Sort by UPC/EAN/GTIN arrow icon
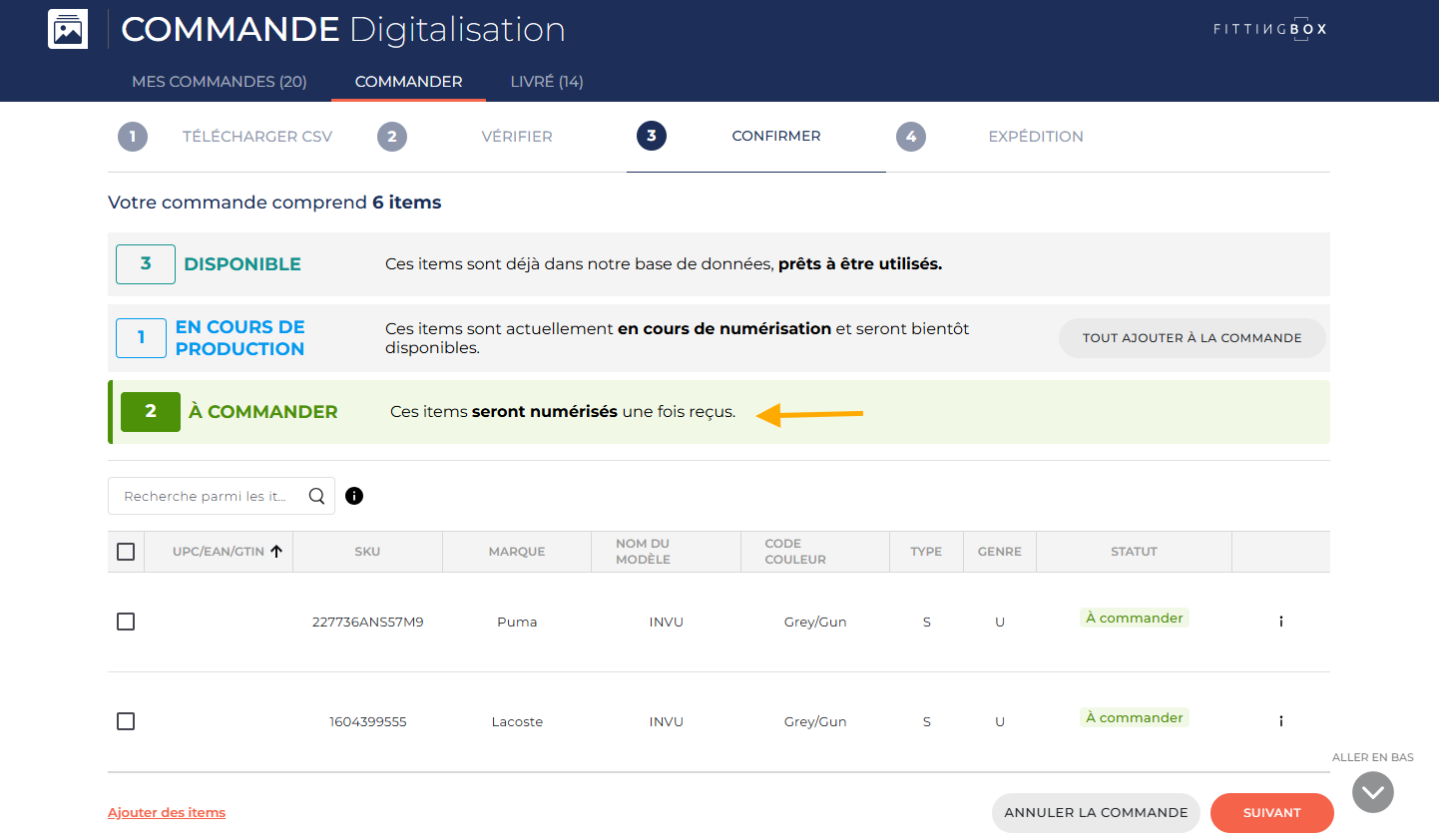Image resolution: width=1439 pixels, height=840 pixels. (276, 551)
